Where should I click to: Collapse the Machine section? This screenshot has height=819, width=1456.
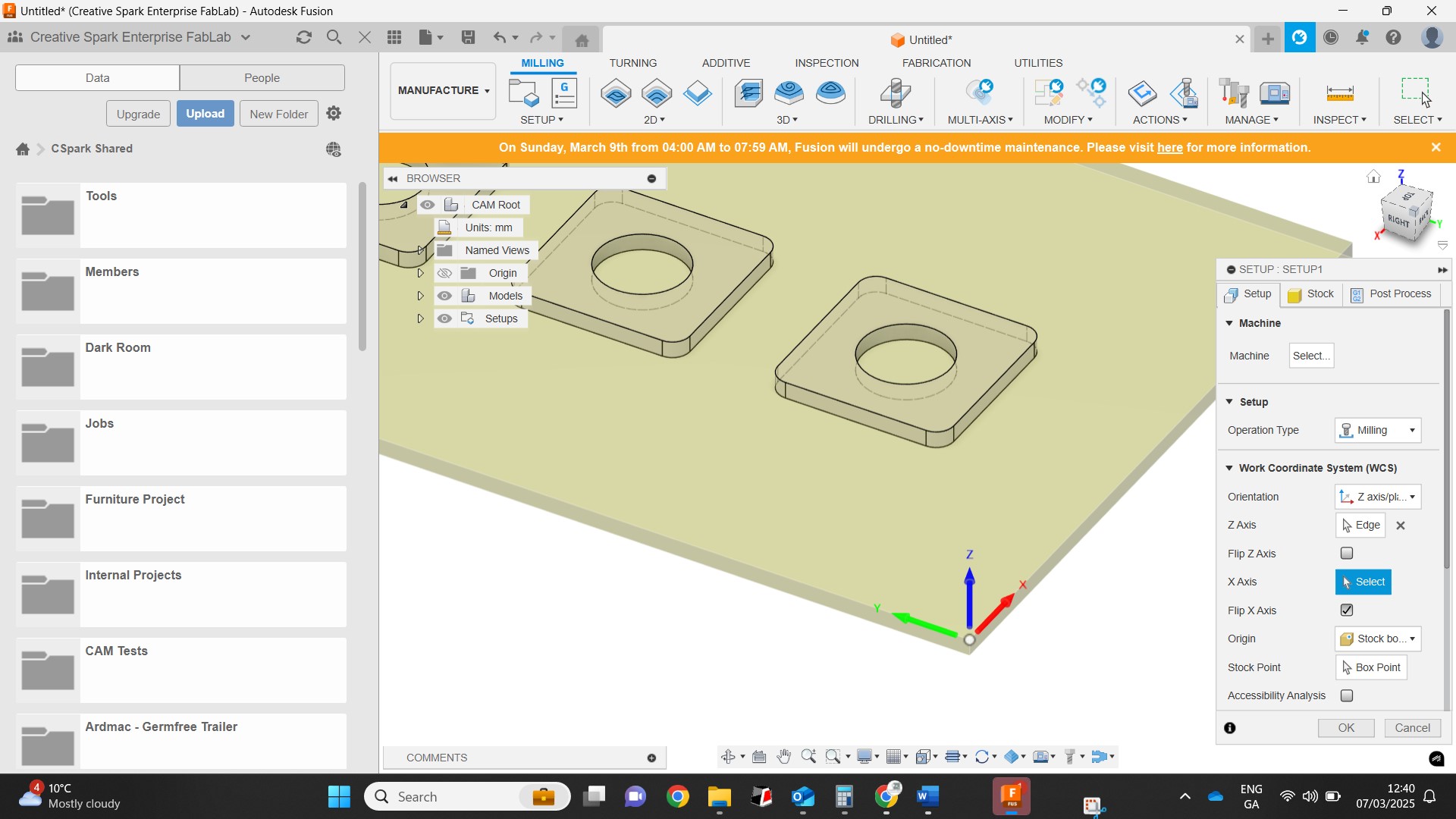point(1229,323)
